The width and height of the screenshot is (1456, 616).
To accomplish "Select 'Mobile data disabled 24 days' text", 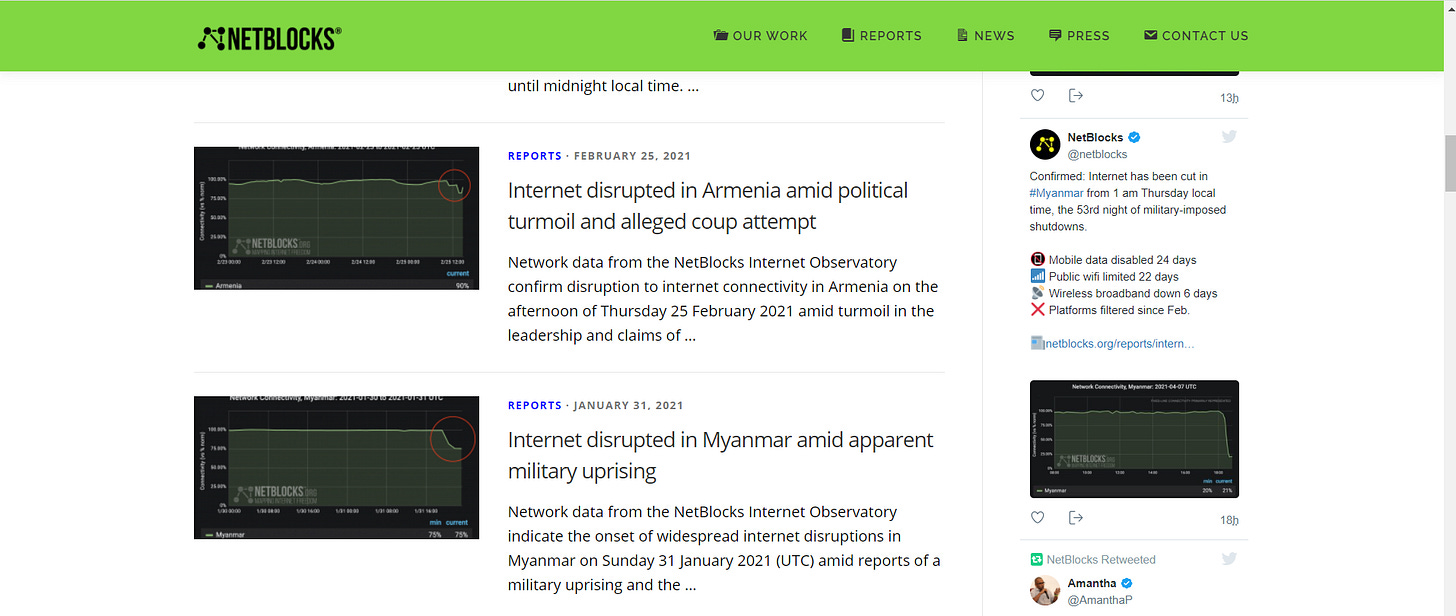I will click(x=1122, y=260).
